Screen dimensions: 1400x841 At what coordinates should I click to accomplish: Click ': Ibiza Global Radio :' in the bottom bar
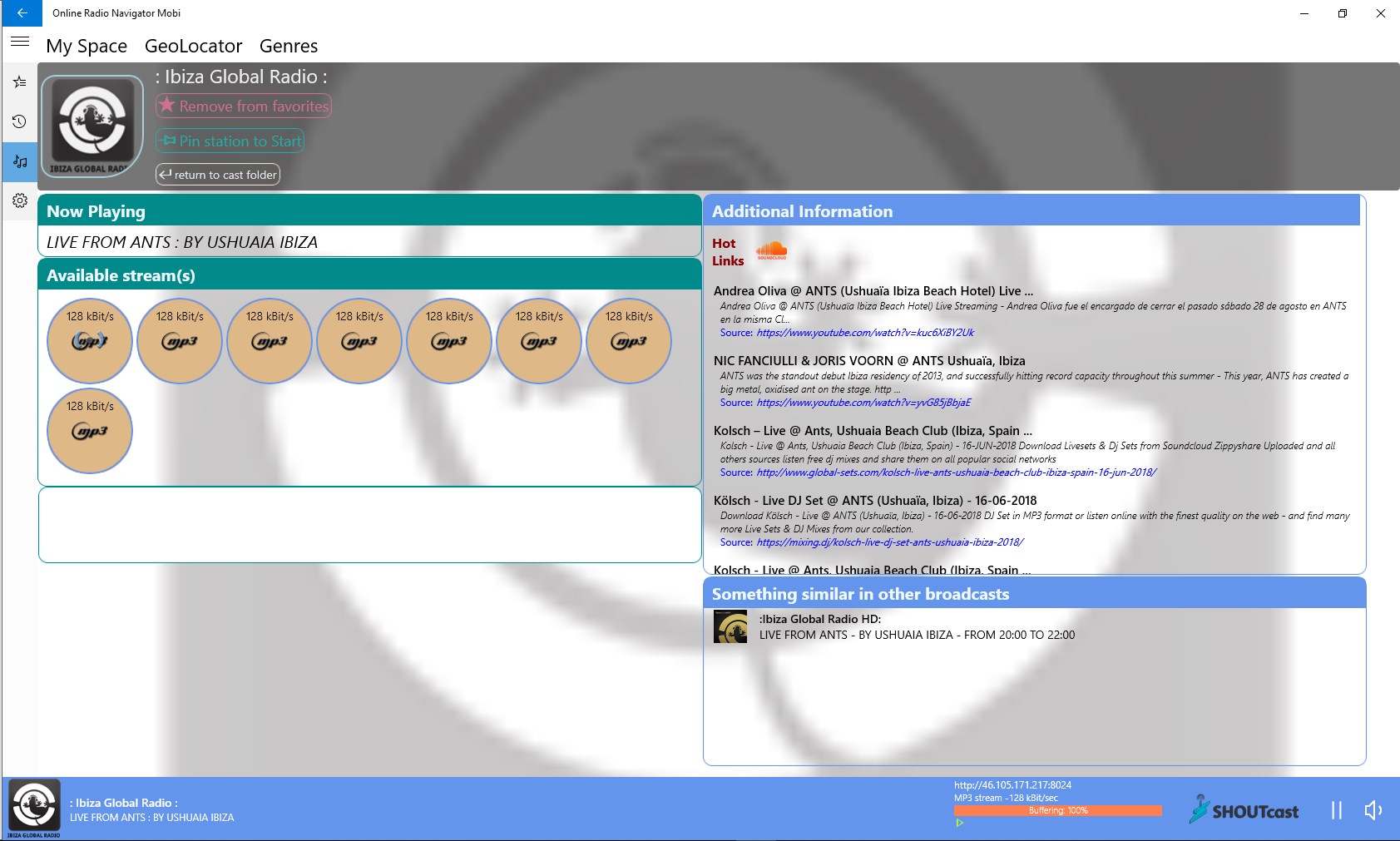(124, 803)
